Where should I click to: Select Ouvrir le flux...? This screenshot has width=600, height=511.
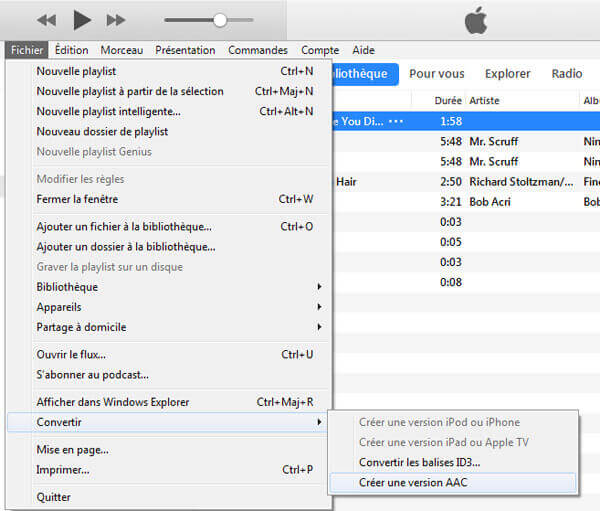click(168, 354)
